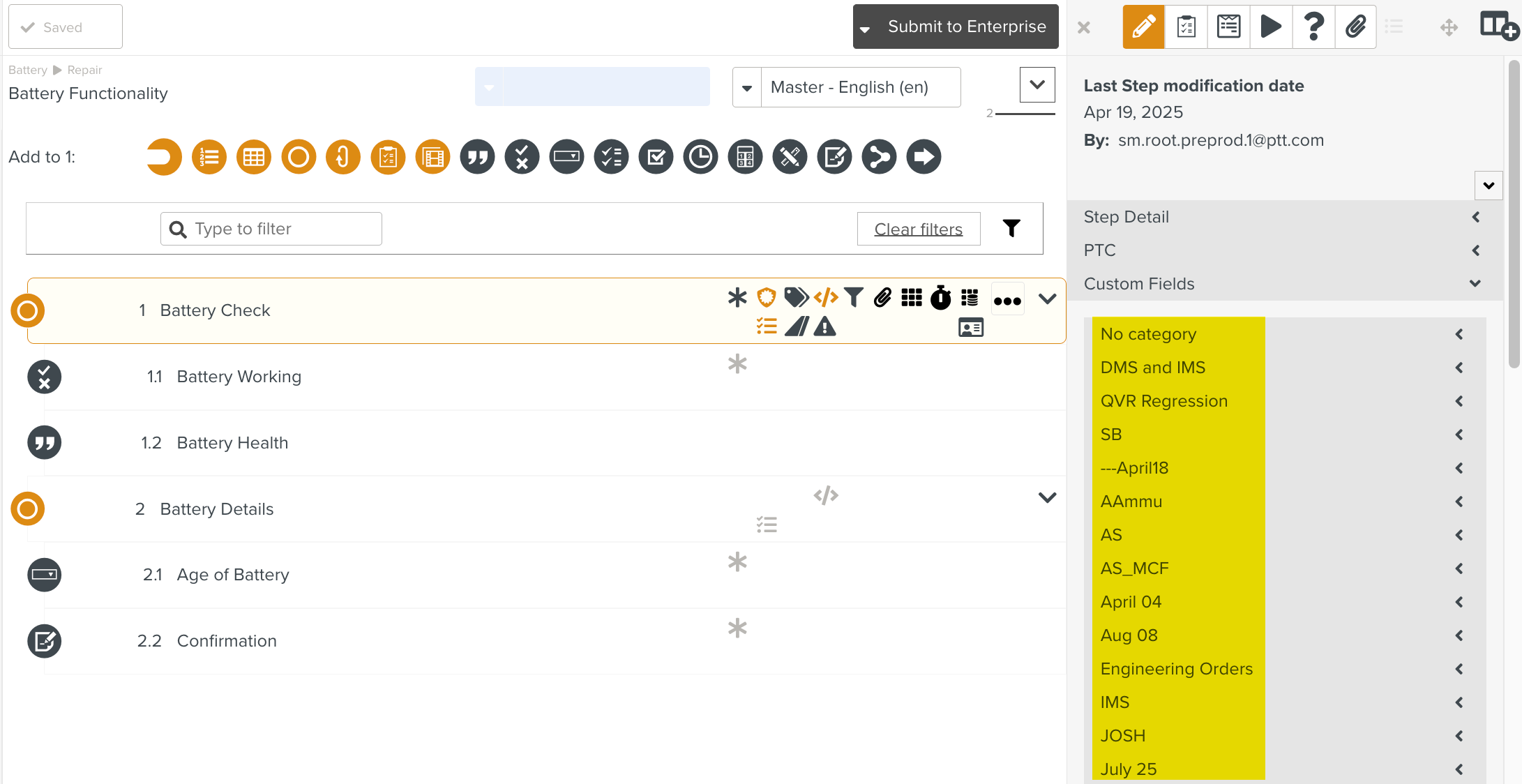Add a calculator step to step 1
The height and width of the screenshot is (784, 1522).
pyautogui.click(x=745, y=157)
